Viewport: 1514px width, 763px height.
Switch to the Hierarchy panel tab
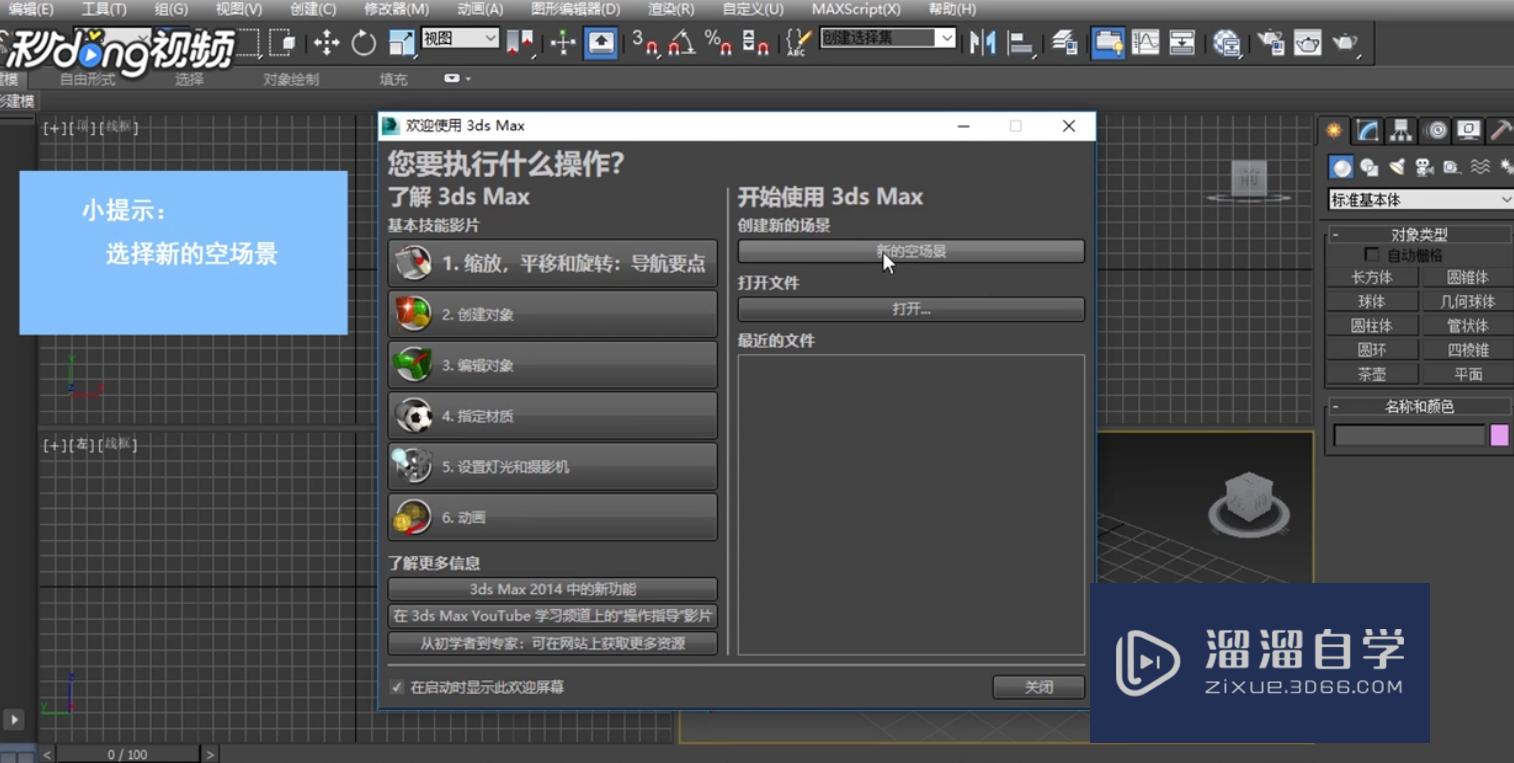tap(1401, 130)
